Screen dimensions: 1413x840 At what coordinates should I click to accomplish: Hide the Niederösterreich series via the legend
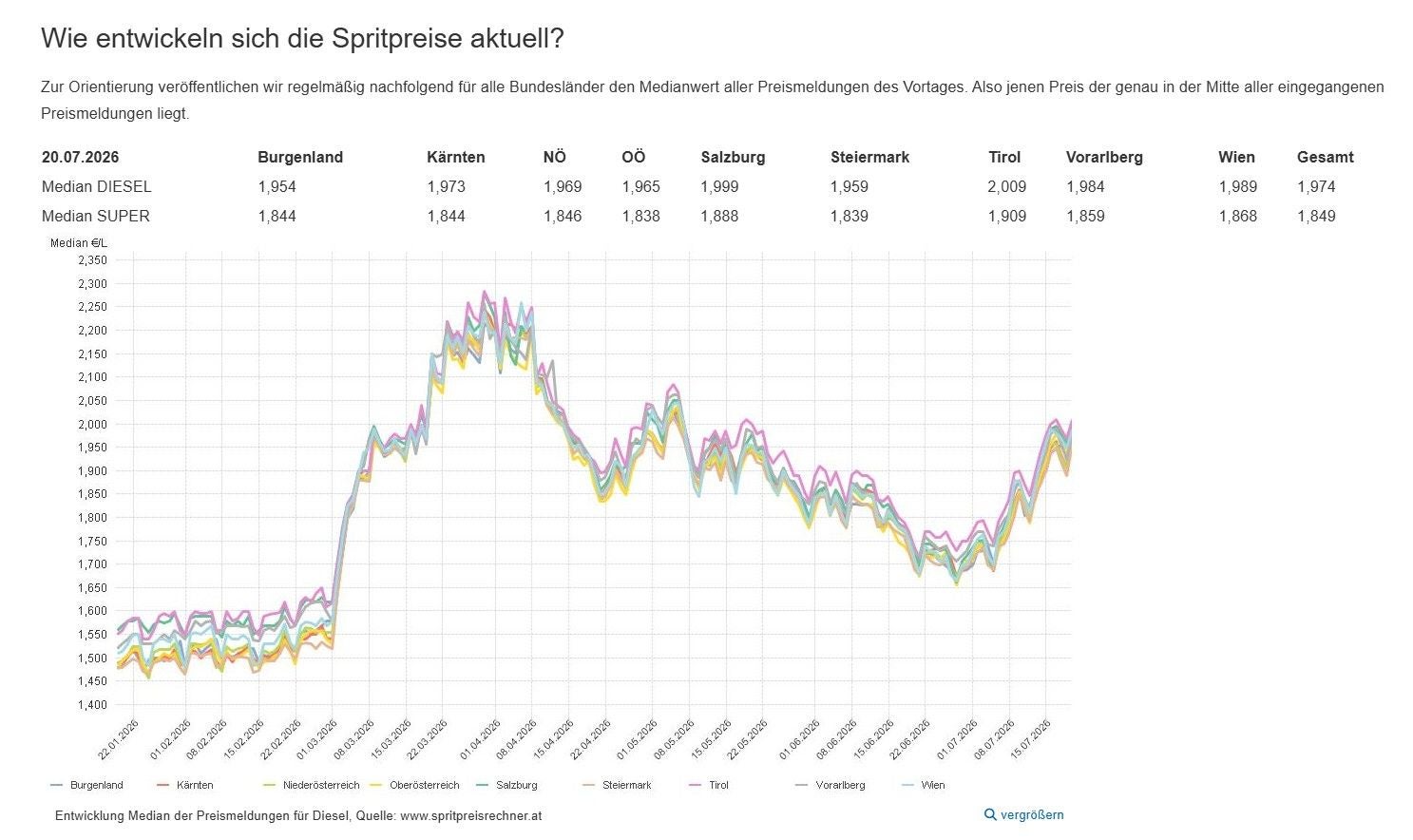(x=311, y=785)
